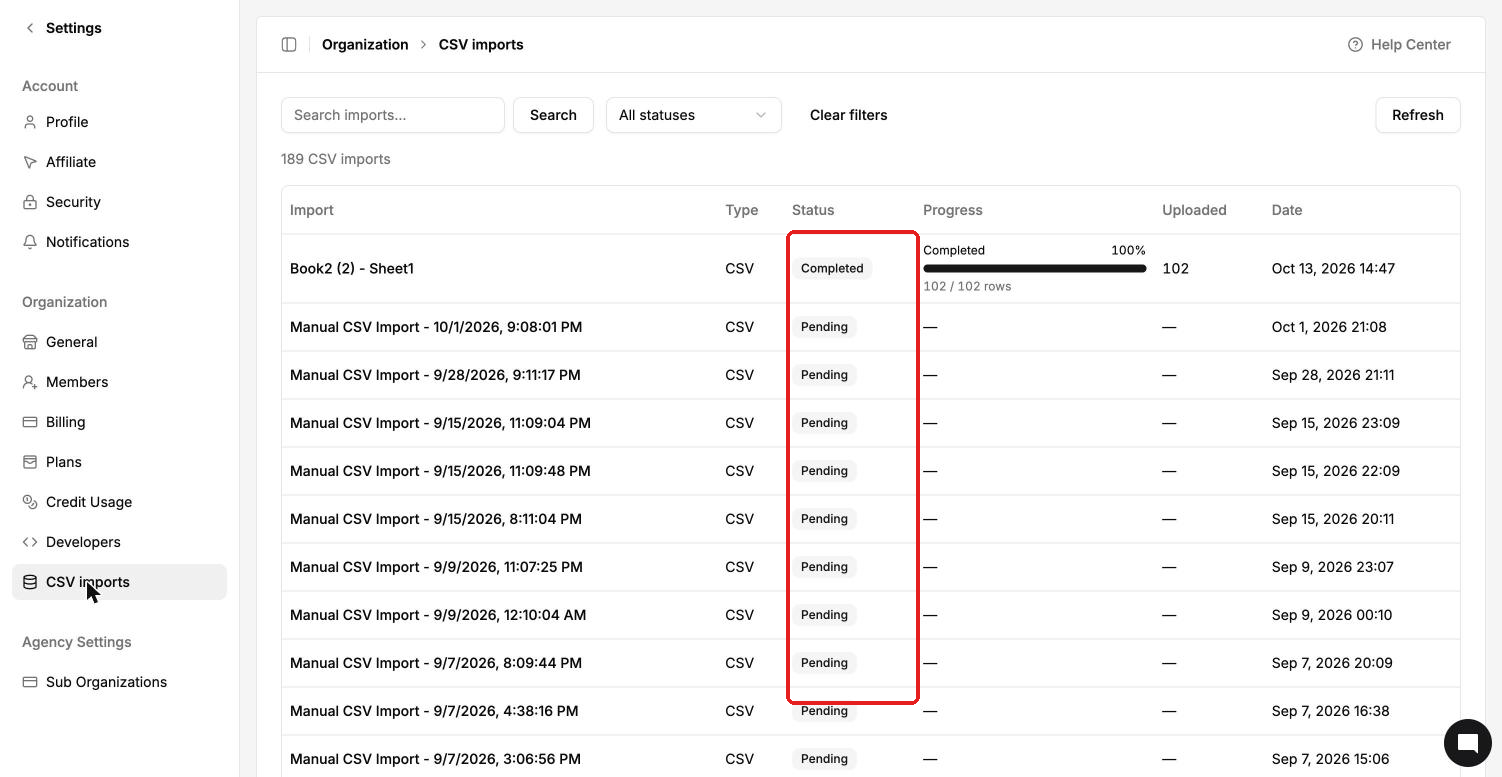Click Pending badge for 9/7/2026, 4:38:16 PM import

824,711
